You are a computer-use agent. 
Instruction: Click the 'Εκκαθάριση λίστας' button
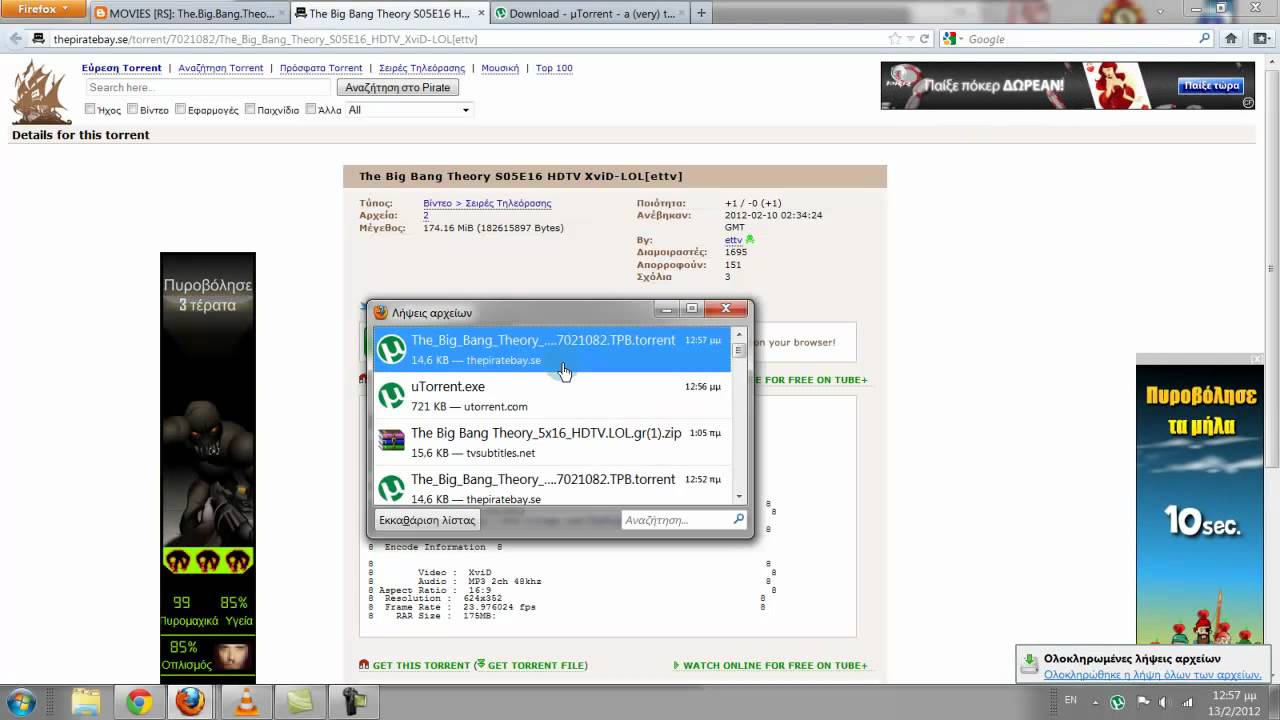coord(427,520)
